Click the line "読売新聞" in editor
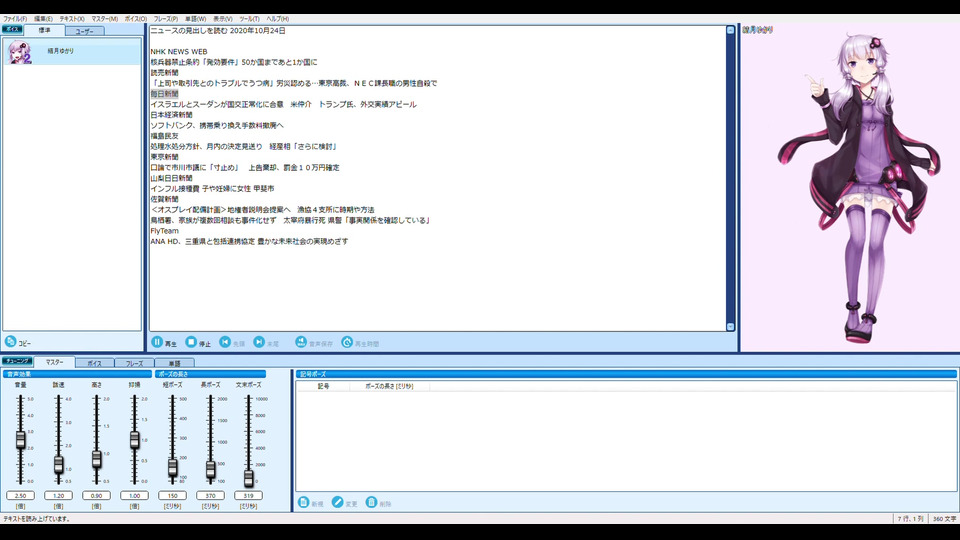Image resolution: width=960 pixels, height=540 pixels. (x=165, y=73)
